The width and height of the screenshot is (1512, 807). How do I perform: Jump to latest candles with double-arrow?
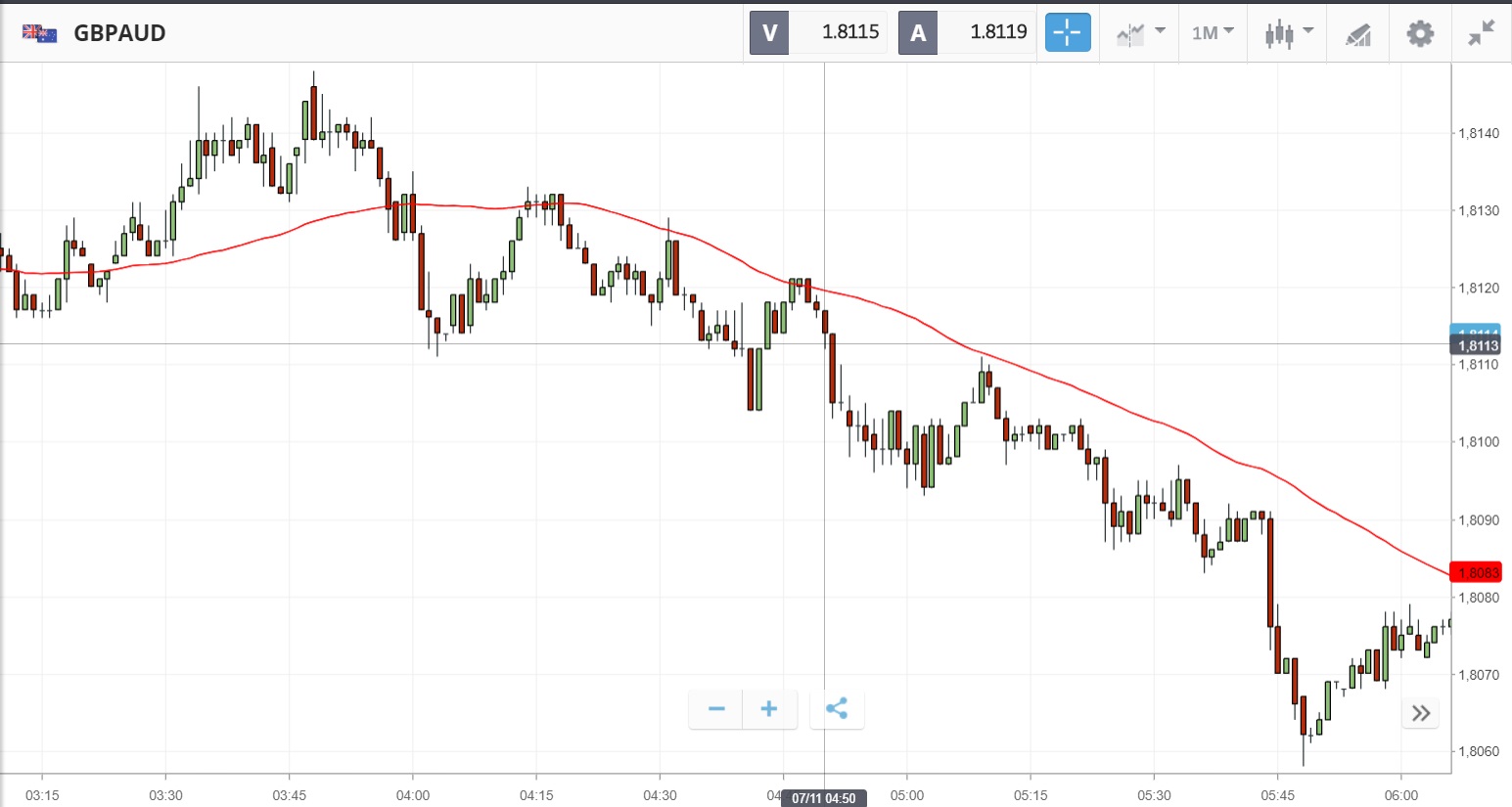(1421, 713)
